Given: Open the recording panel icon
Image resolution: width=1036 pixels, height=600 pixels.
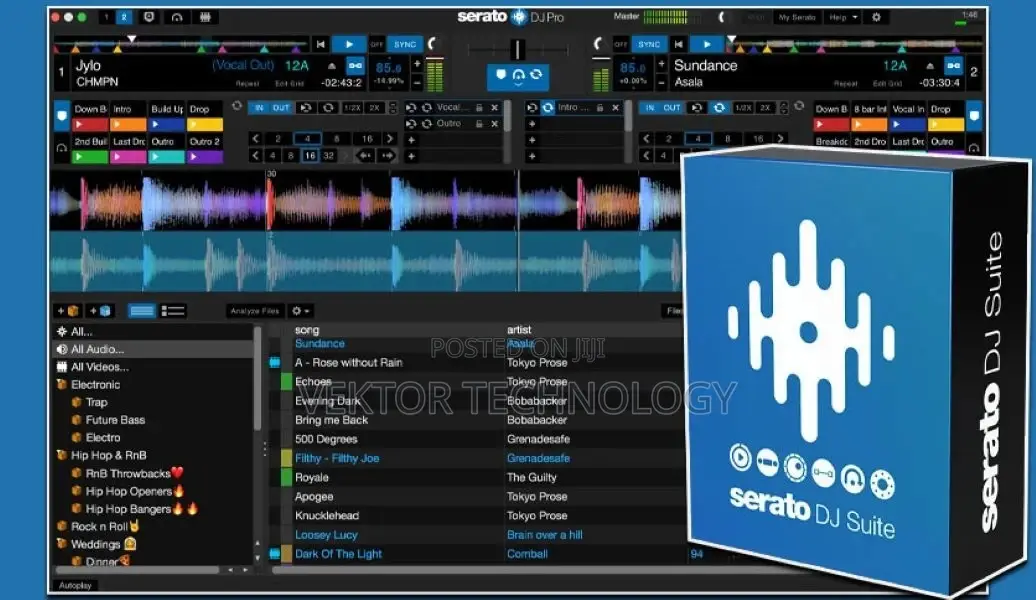Looking at the screenshot, I should pos(149,17).
